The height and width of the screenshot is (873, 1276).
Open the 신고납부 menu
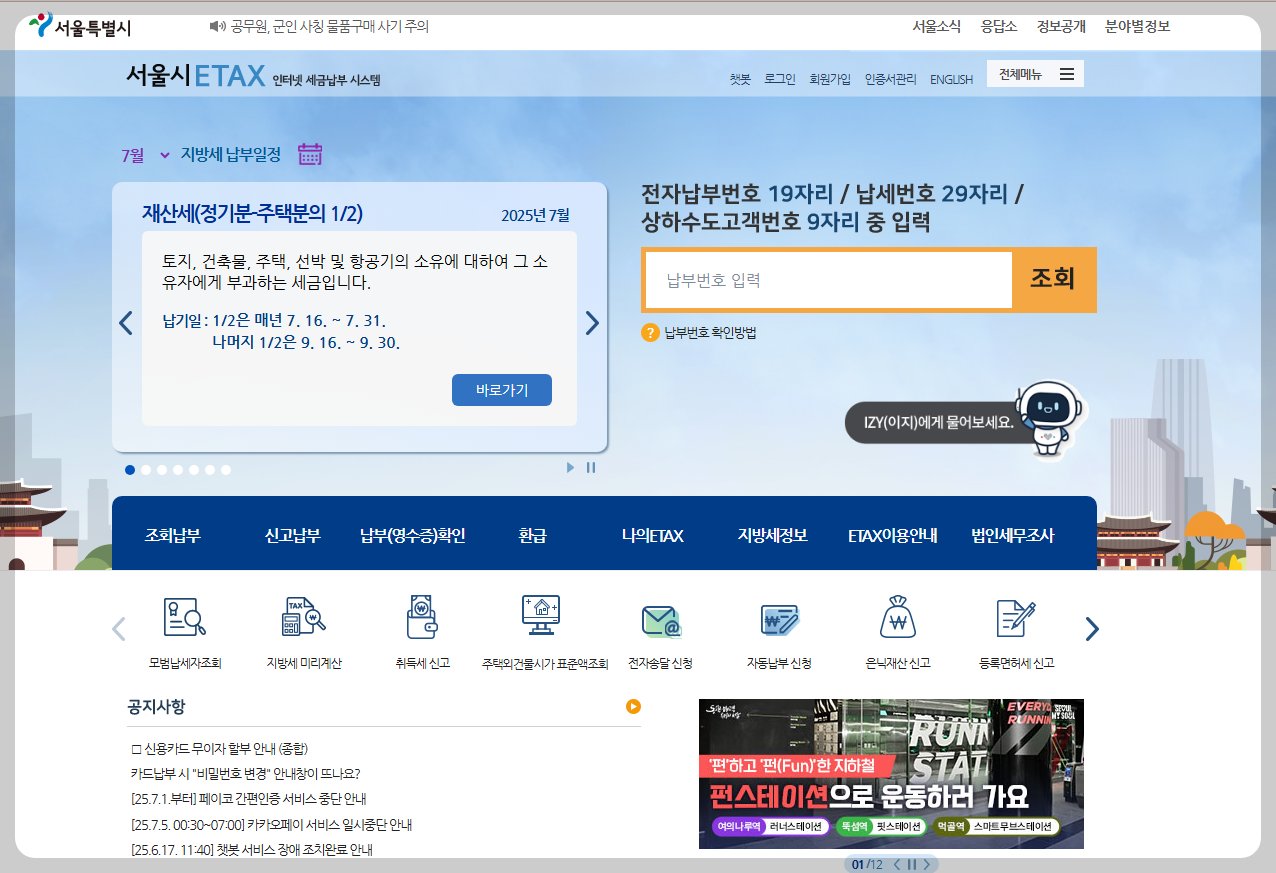click(x=293, y=535)
